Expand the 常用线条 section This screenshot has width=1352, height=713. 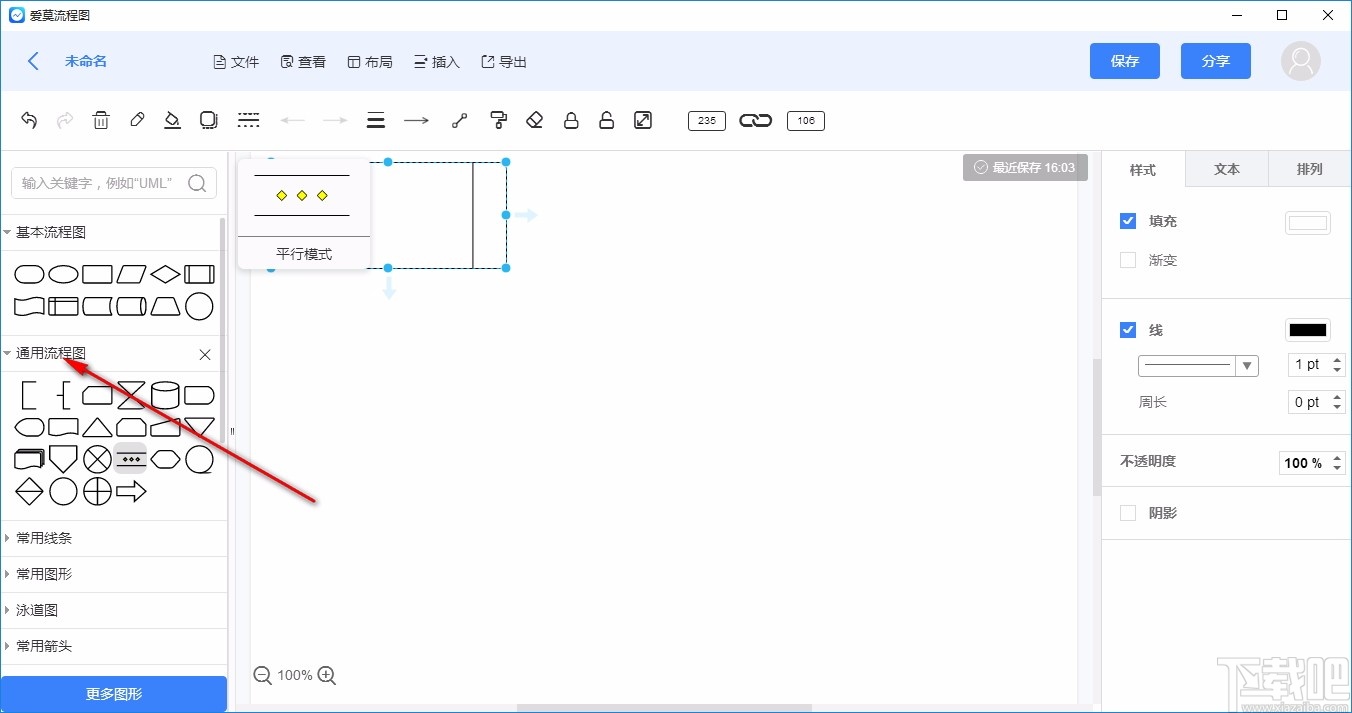click(113, 538)
